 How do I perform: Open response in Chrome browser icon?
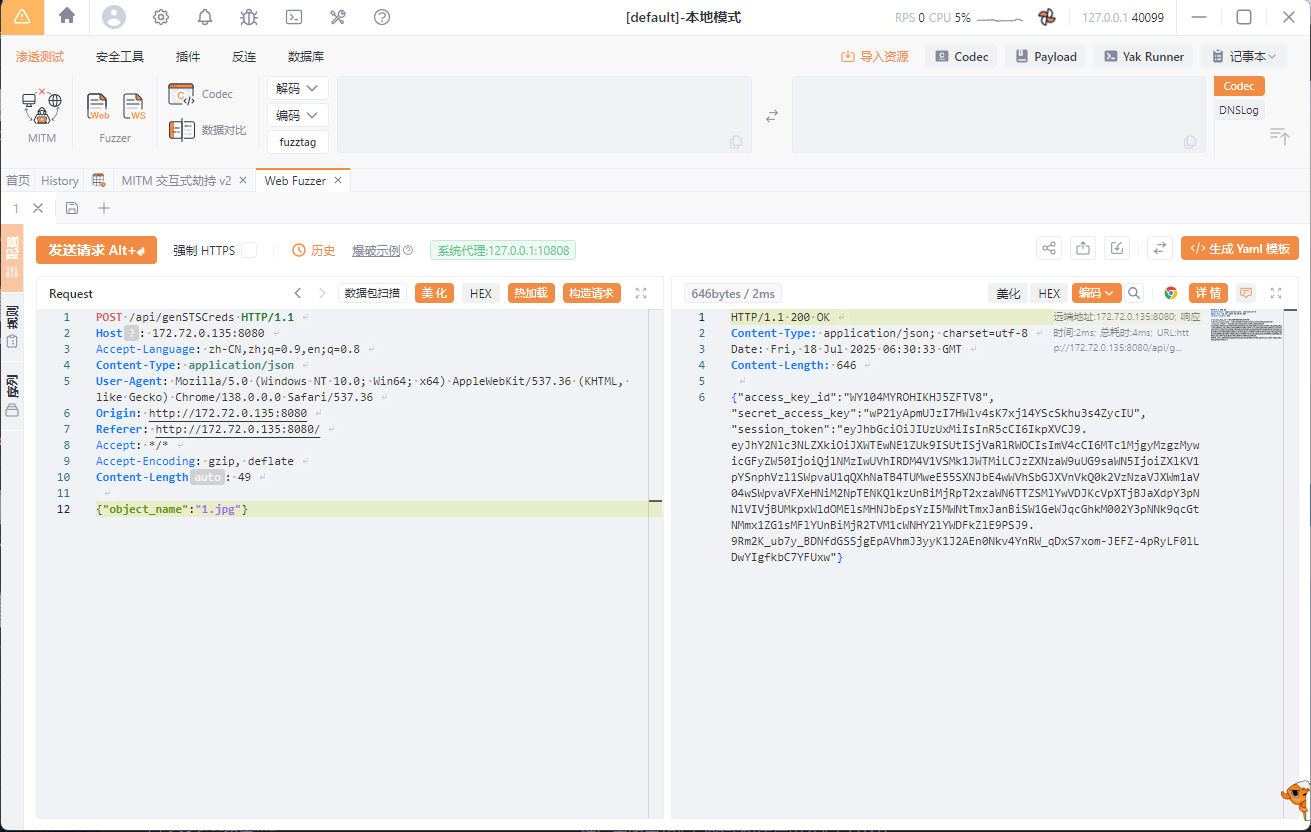tap(1170, 293)
